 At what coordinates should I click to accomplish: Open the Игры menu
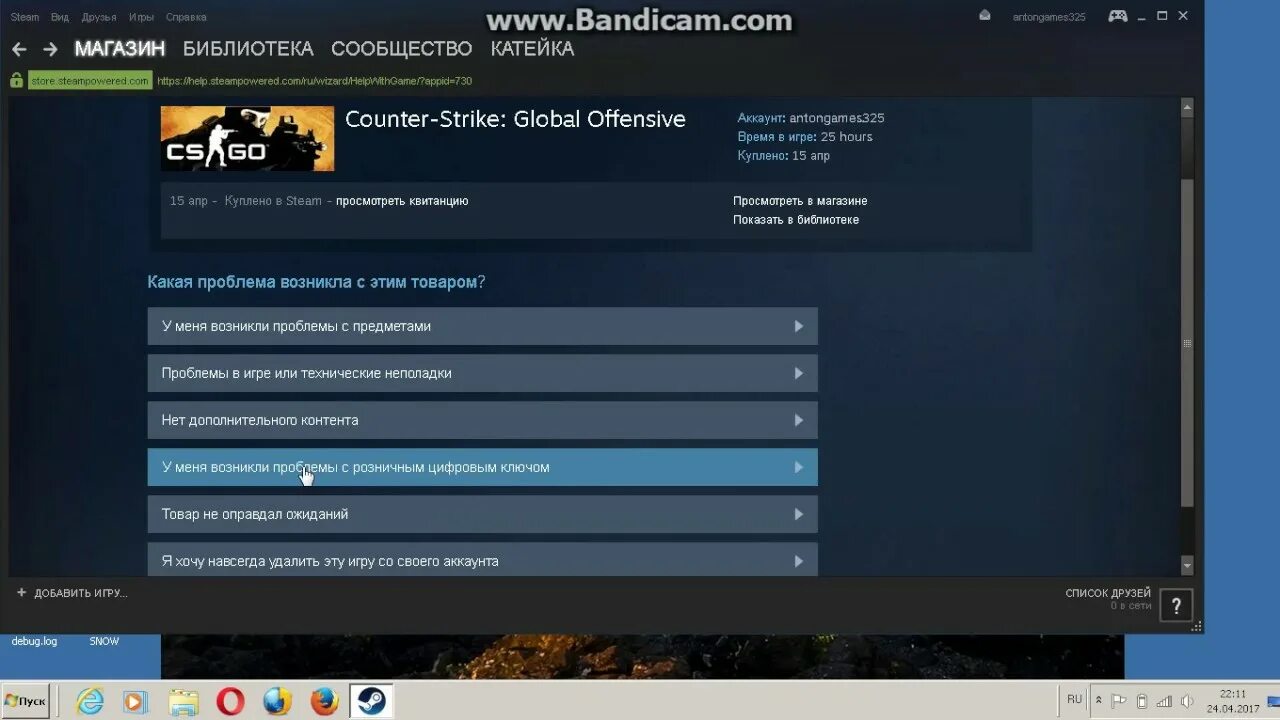tap(141, 17)
